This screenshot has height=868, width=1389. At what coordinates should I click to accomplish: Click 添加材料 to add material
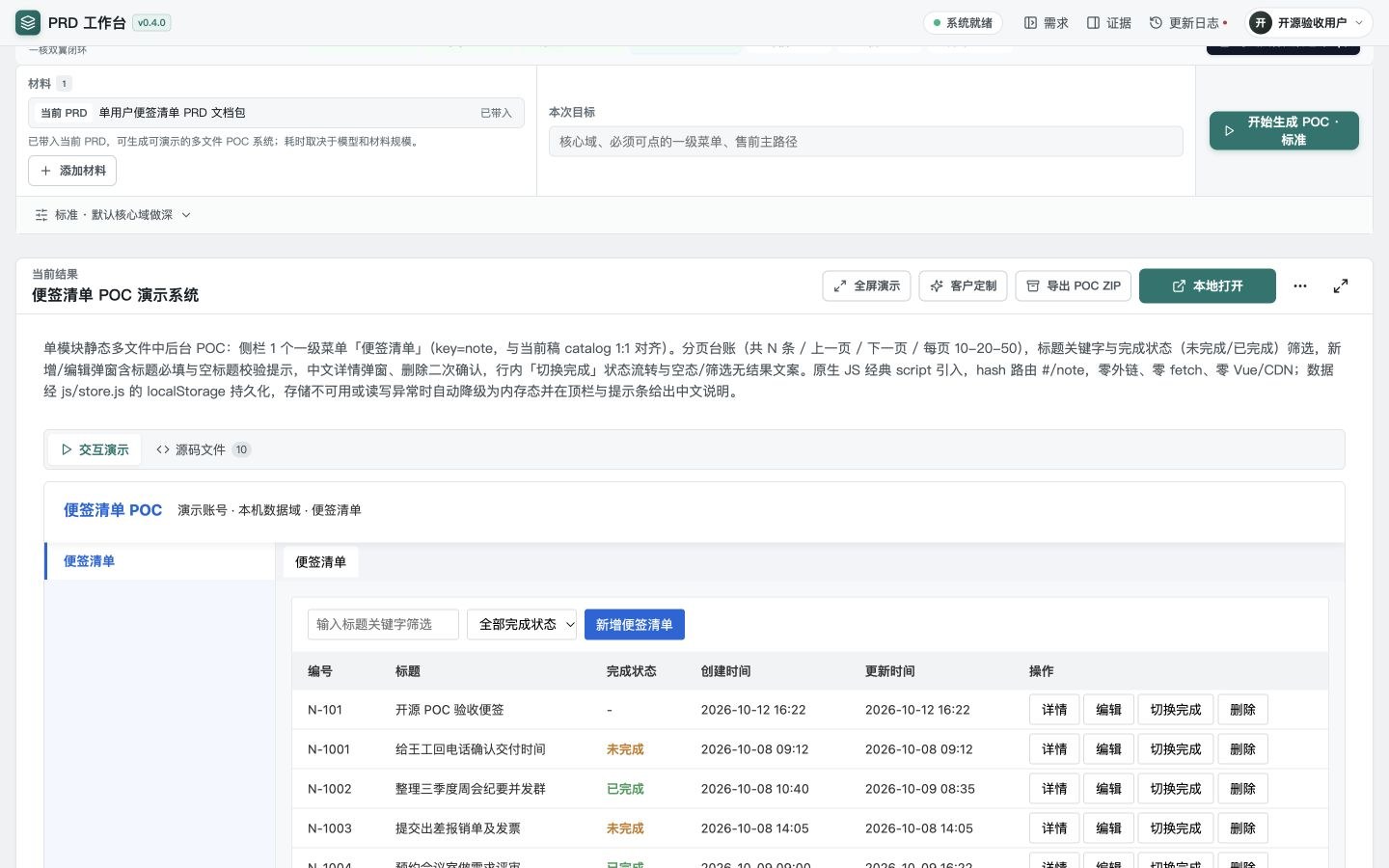(x=72, y=171)
